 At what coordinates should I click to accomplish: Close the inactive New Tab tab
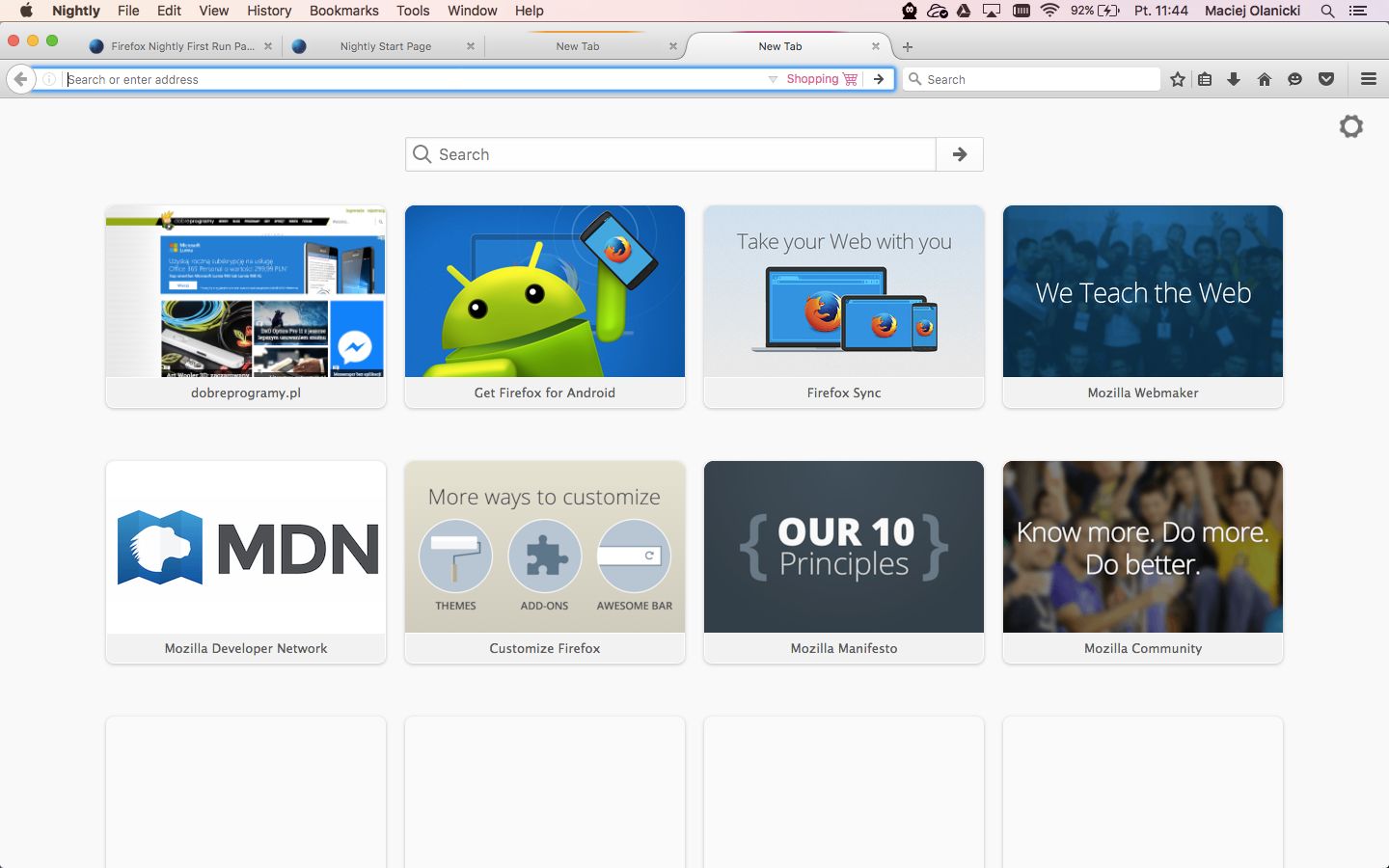[x=673, y=46]
